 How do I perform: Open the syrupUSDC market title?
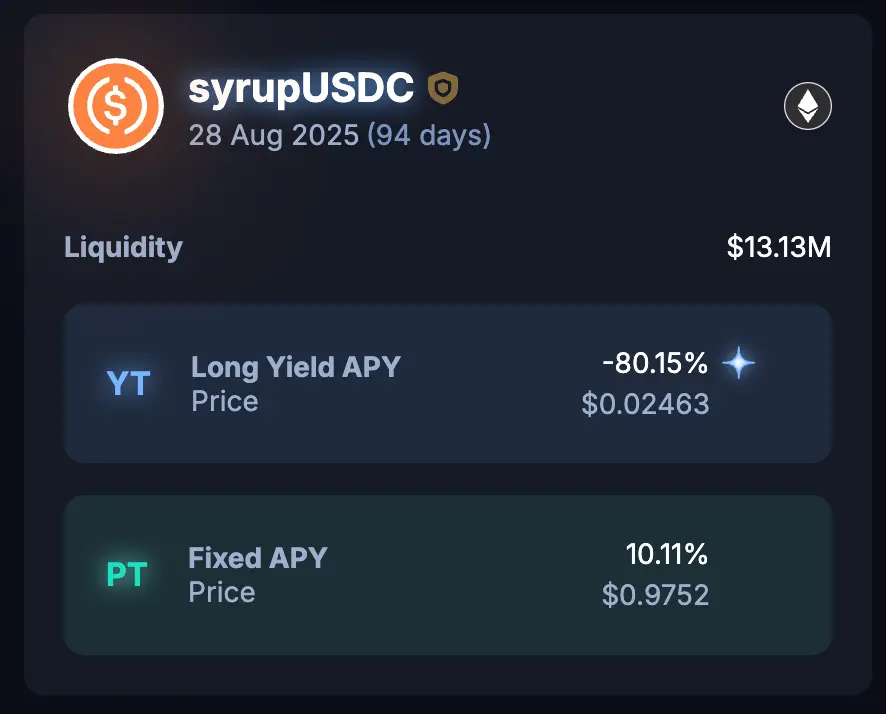301,89
